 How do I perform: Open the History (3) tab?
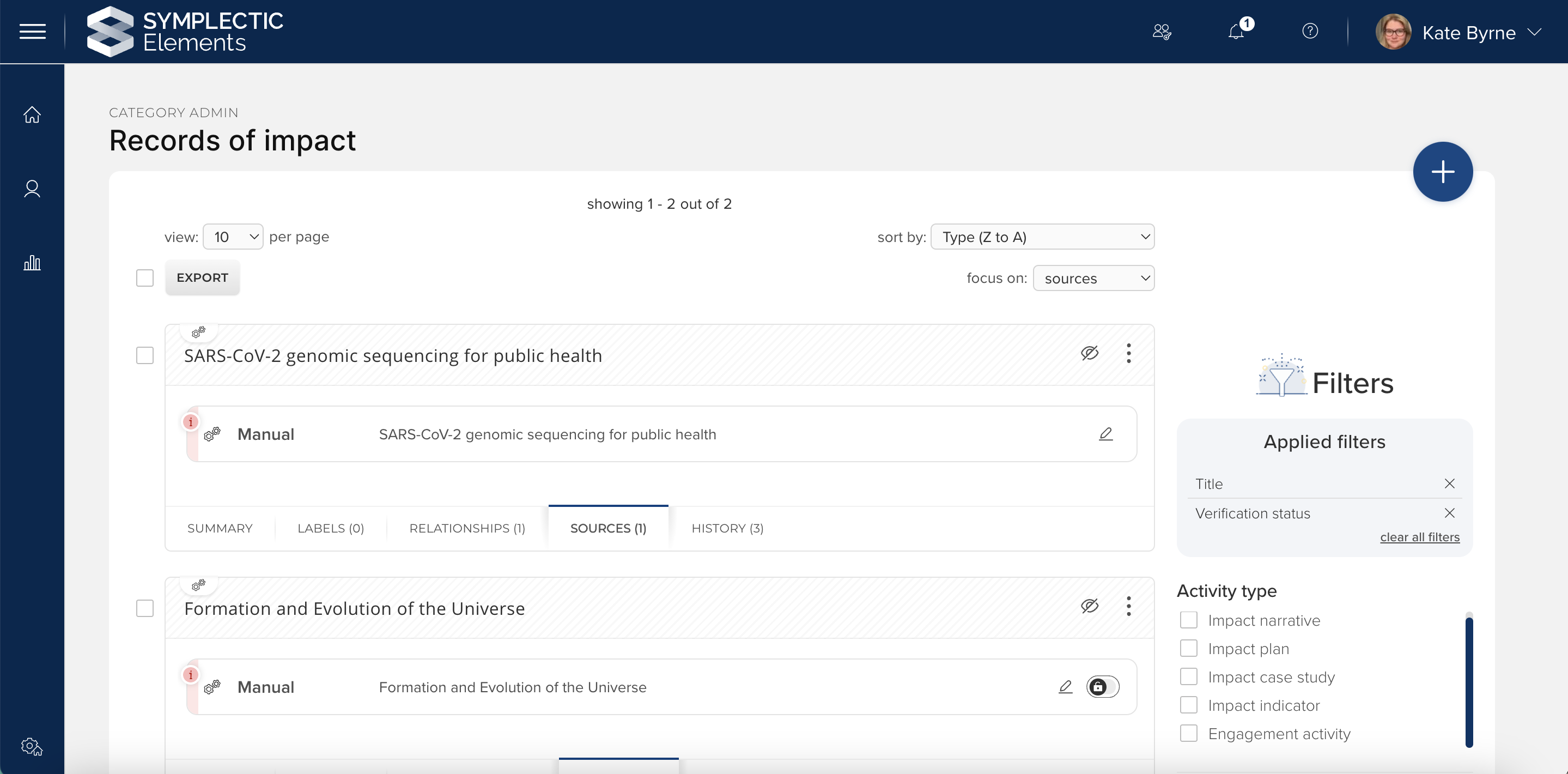[727, 528]
